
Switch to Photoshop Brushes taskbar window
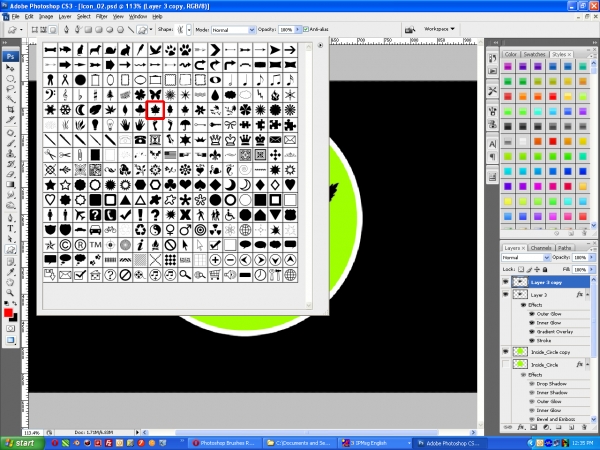pyautogui.click(x=223, y=443)
